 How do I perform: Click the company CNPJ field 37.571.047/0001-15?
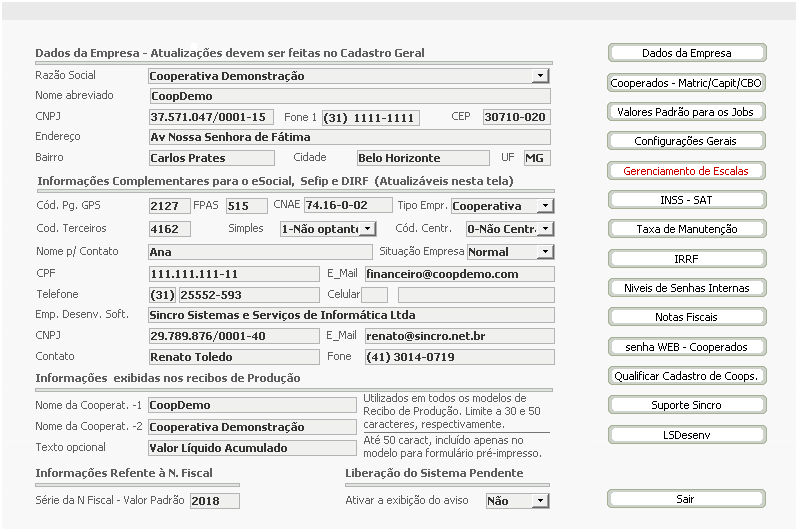click(211, 117)
